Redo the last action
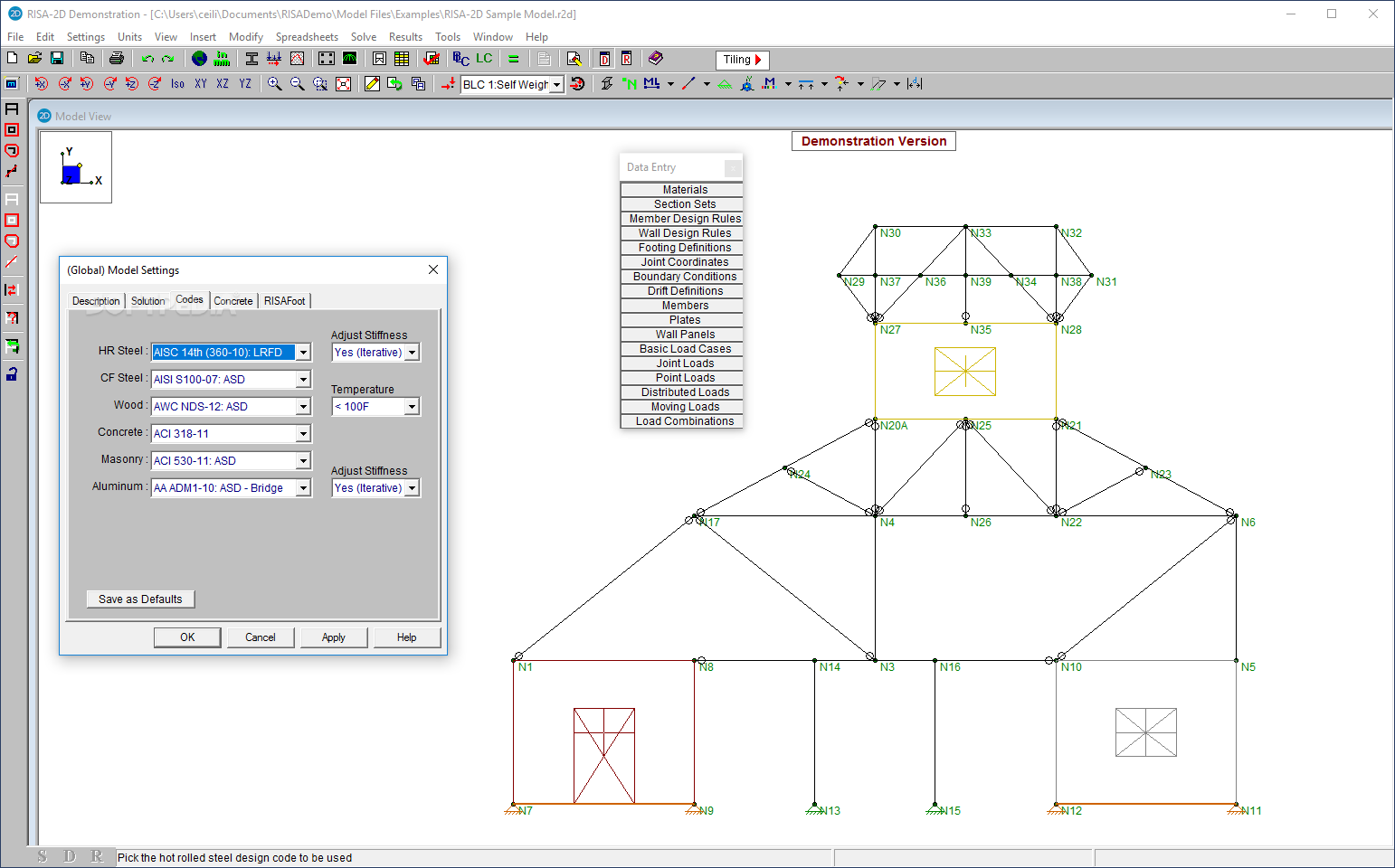 pyautogui.click(x=168, y=59)
